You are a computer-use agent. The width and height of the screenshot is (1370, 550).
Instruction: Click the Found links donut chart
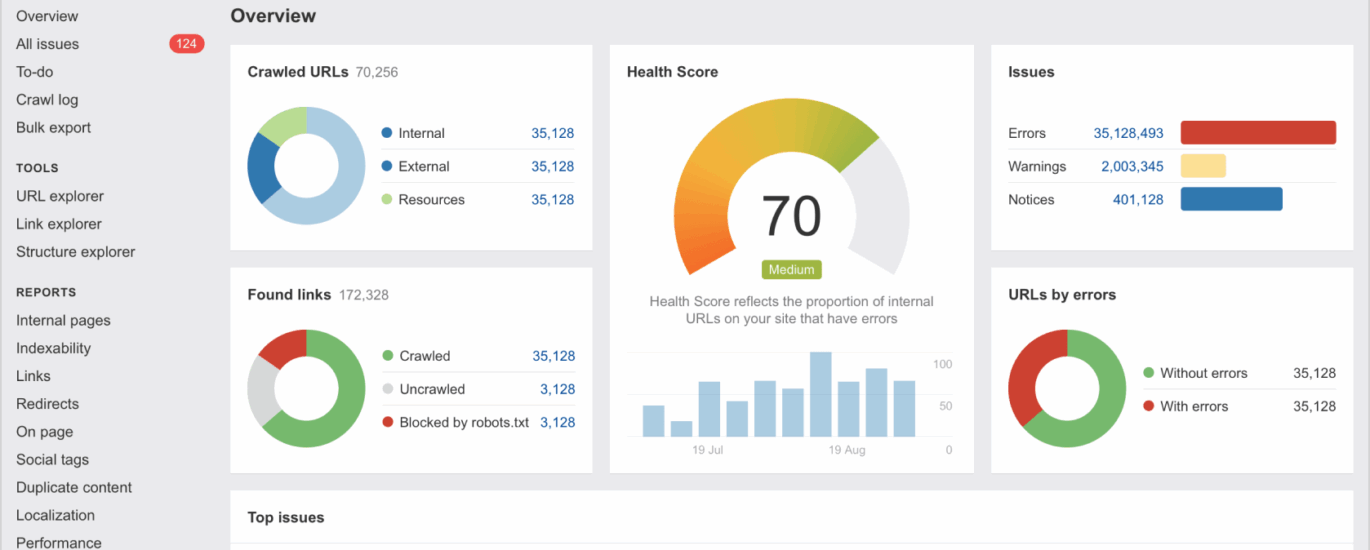click(x=306, y=389)
